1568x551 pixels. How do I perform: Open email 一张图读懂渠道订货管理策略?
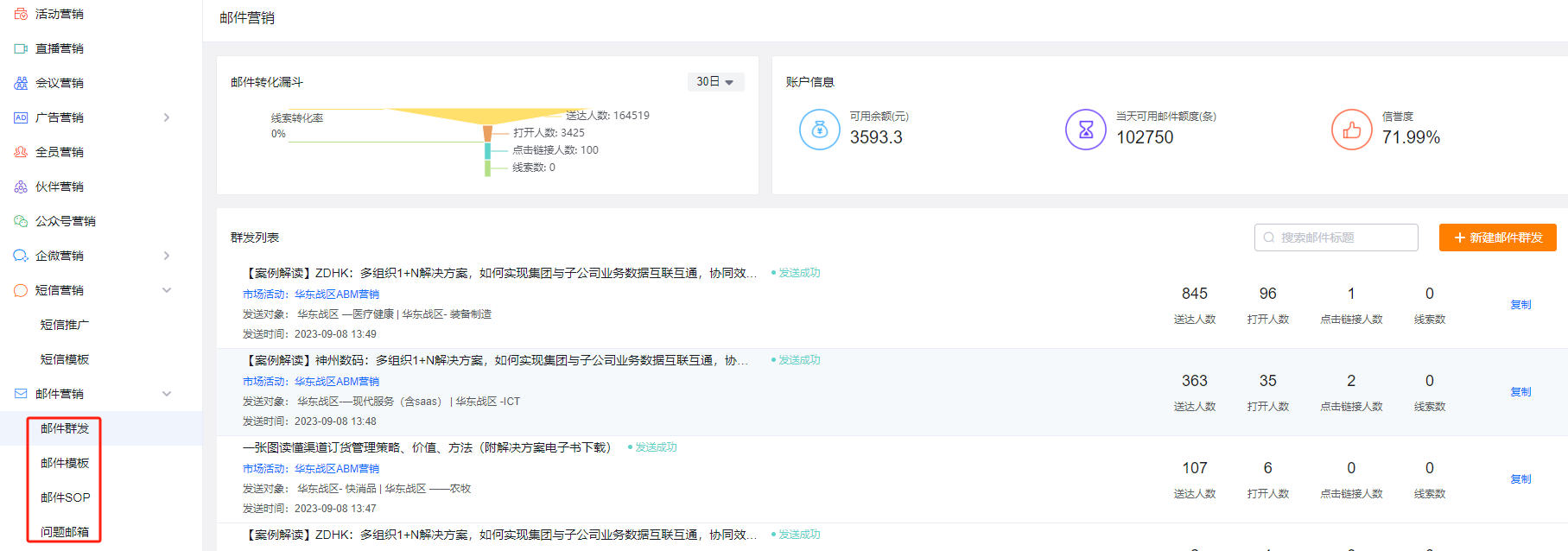pos(428,447)
